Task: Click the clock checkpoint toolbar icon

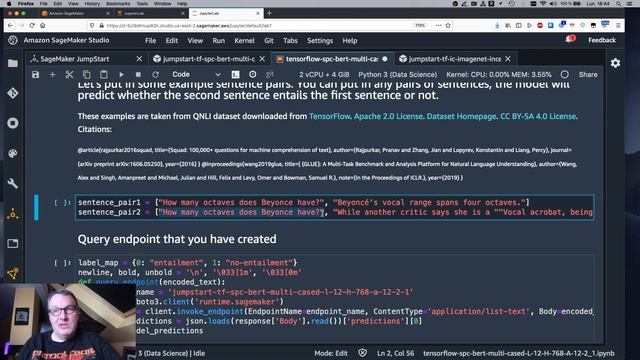Action: pyautogui.click(x=253, y=74)
